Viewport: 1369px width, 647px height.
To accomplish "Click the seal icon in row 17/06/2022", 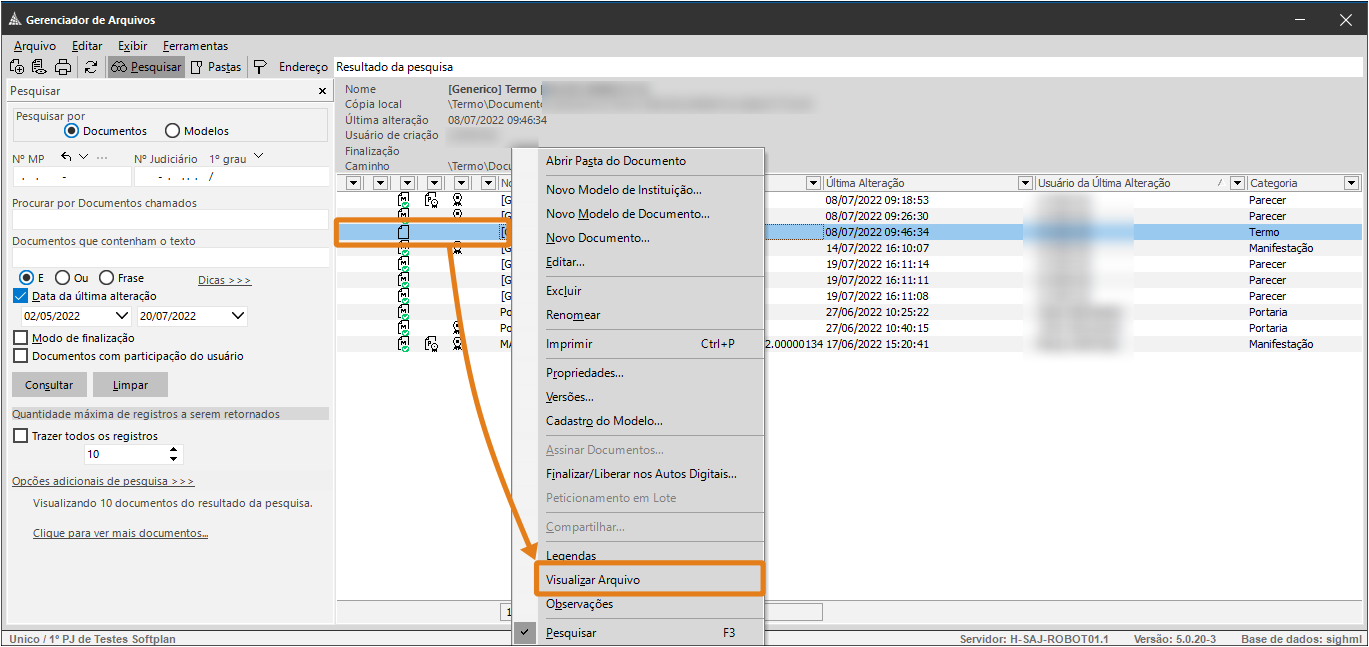I will tap(457, 344).
